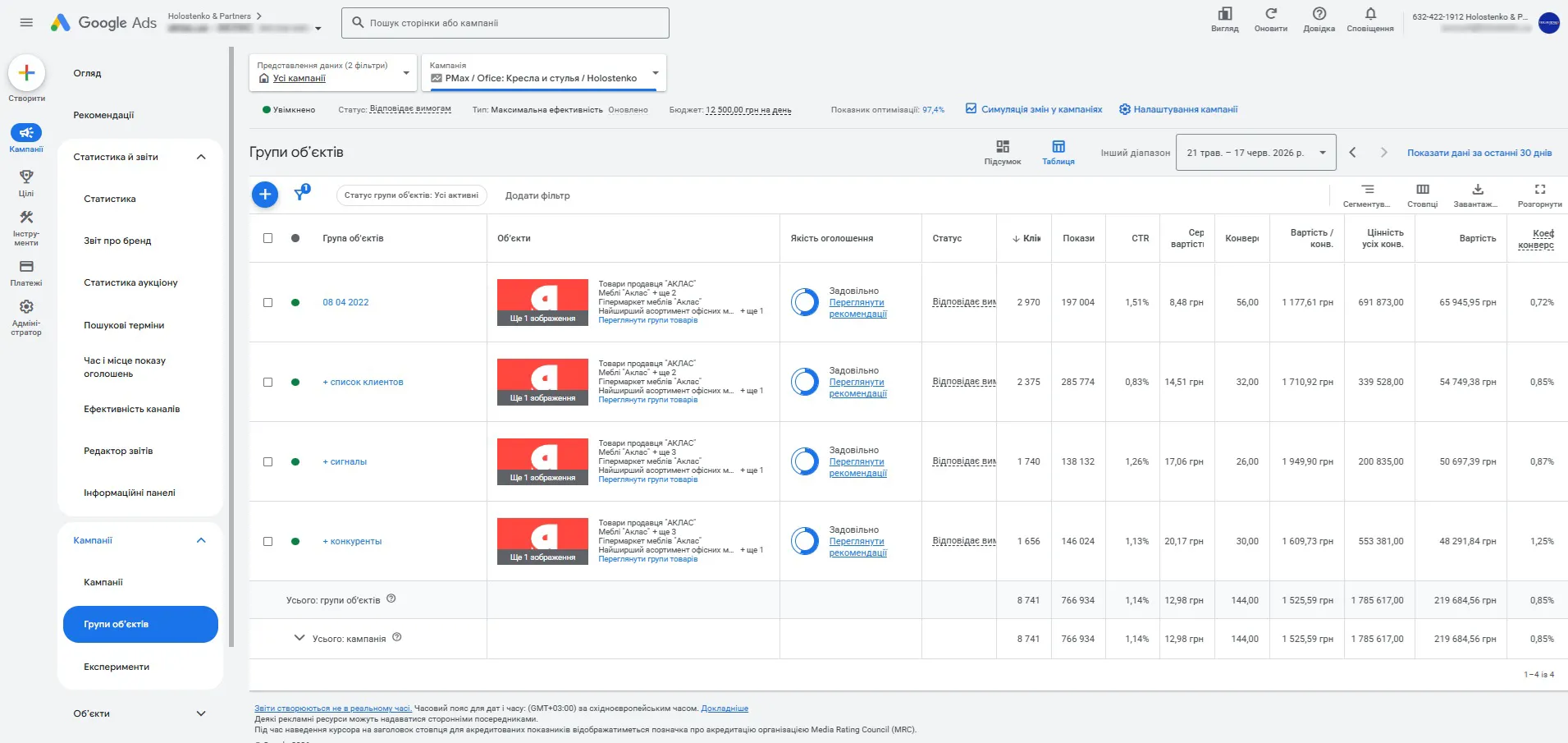Open help icon next to Усього: групи об'єктів
Image resolution: width=1568 pixels, height=743 pixels.
click(391, 599)
